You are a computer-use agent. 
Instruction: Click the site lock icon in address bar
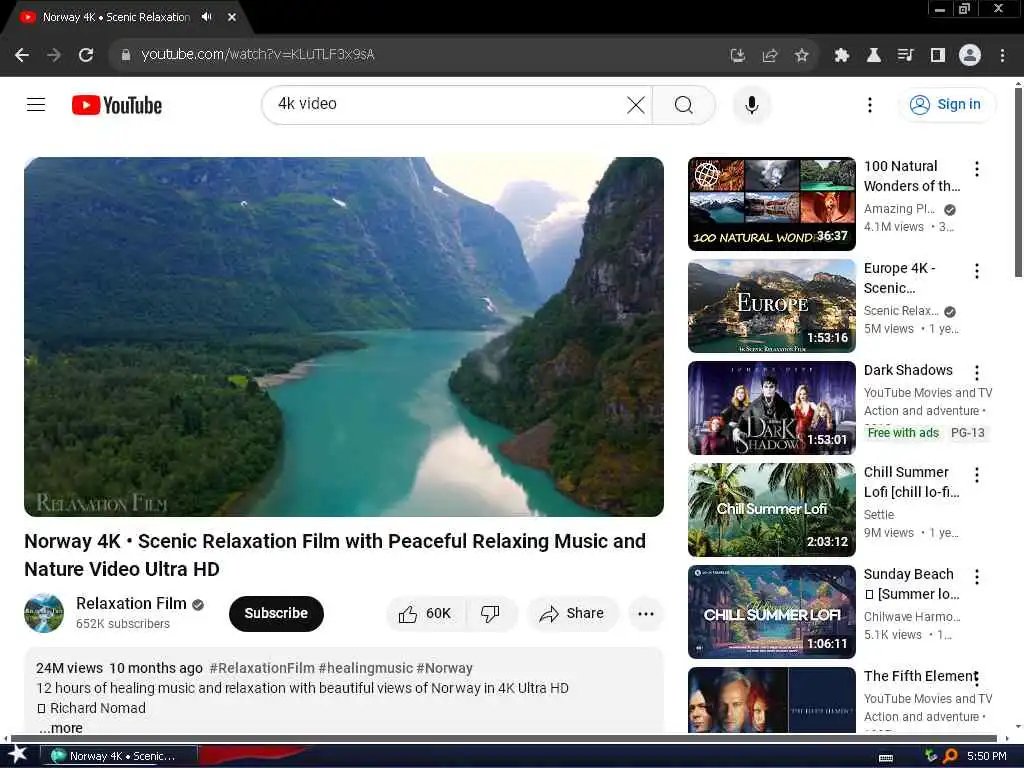[x=126, y=55]
